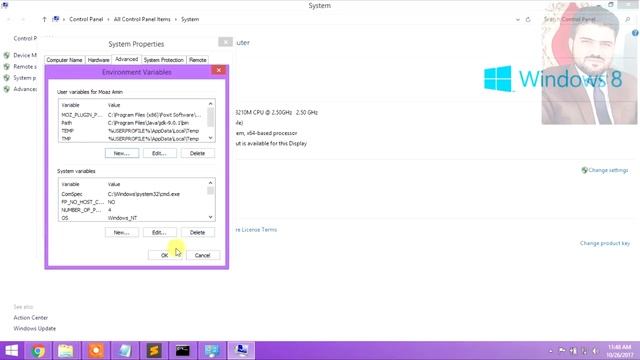640x360 pixels.
Task: Click Edit under System variables
Action: 160,232
